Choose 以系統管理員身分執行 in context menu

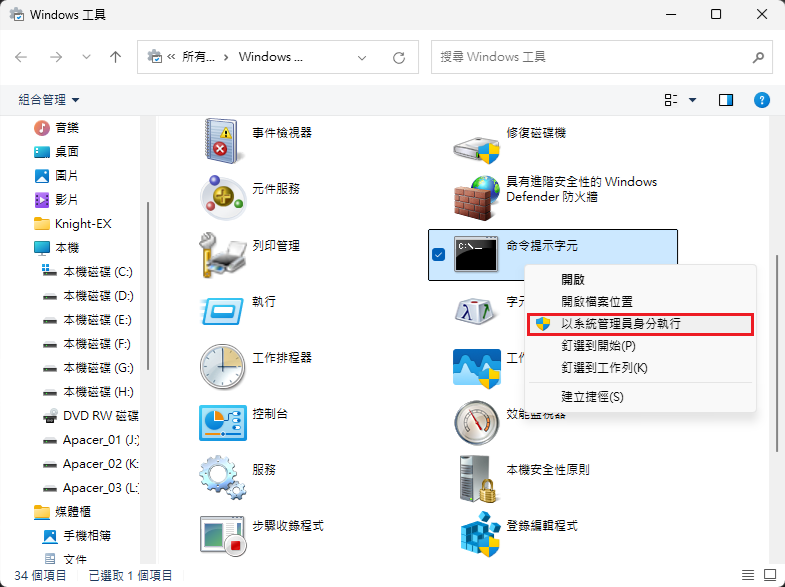coord(640,324)
